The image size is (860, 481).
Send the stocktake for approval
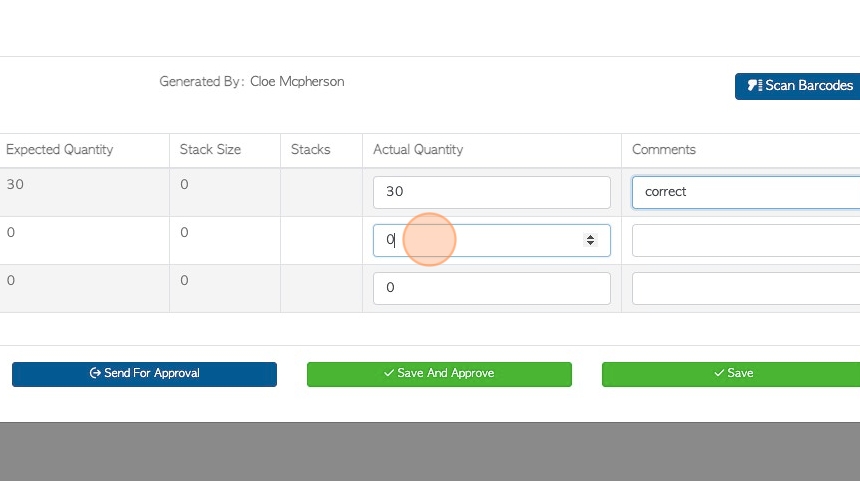(144, 374)
